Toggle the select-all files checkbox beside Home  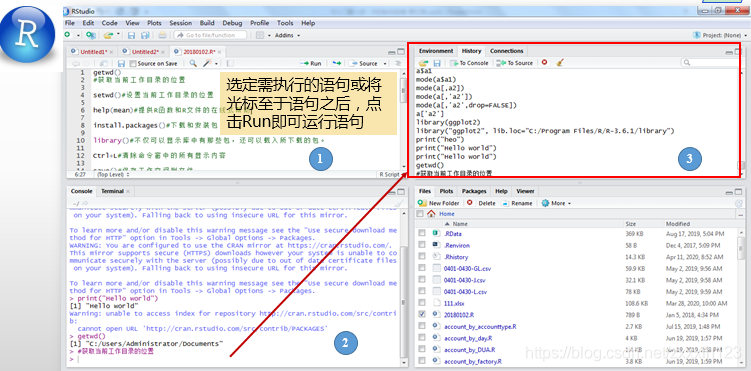(420, 214)
